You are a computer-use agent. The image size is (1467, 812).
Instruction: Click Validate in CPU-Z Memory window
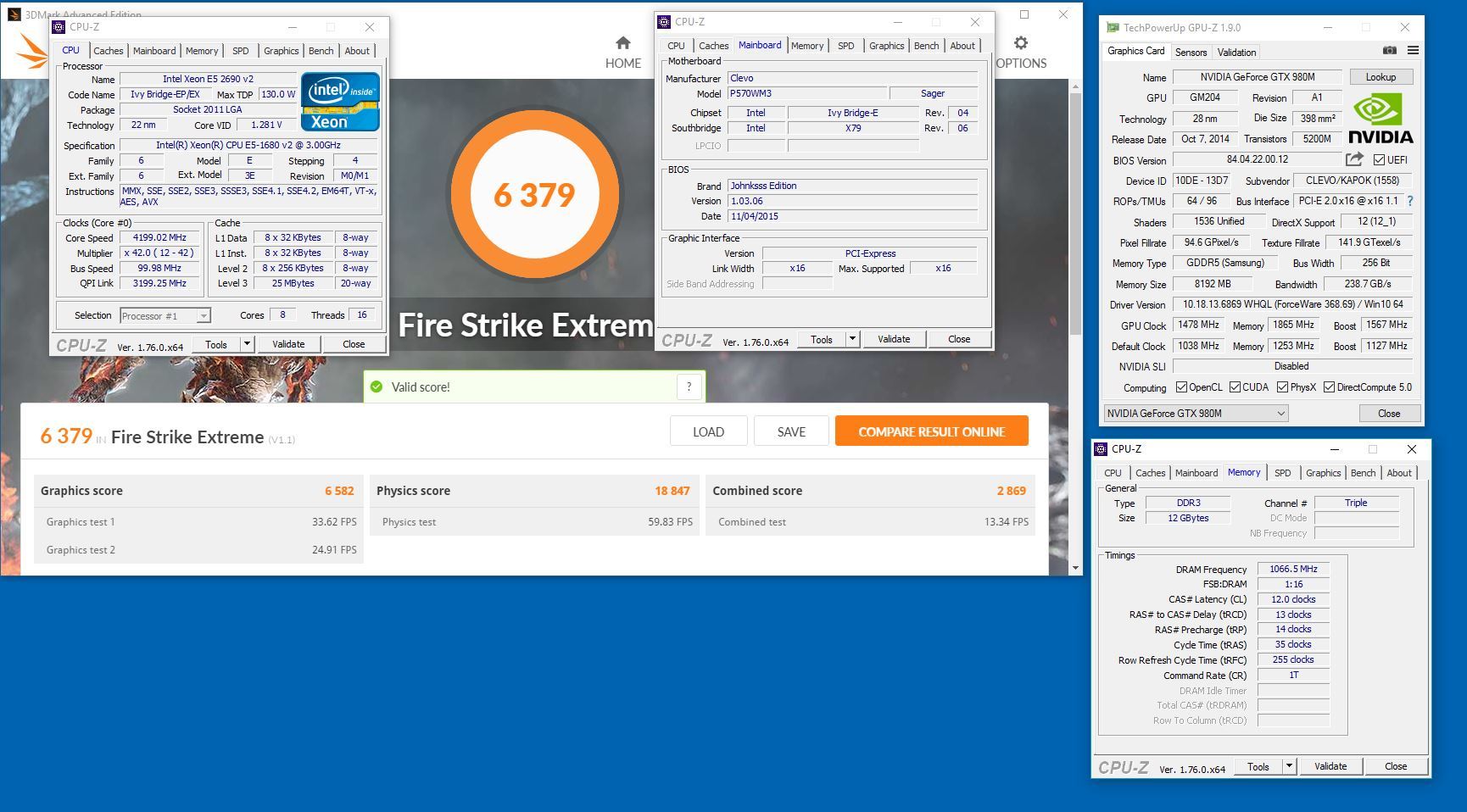pyautogui.click(x=1330, y=766)
